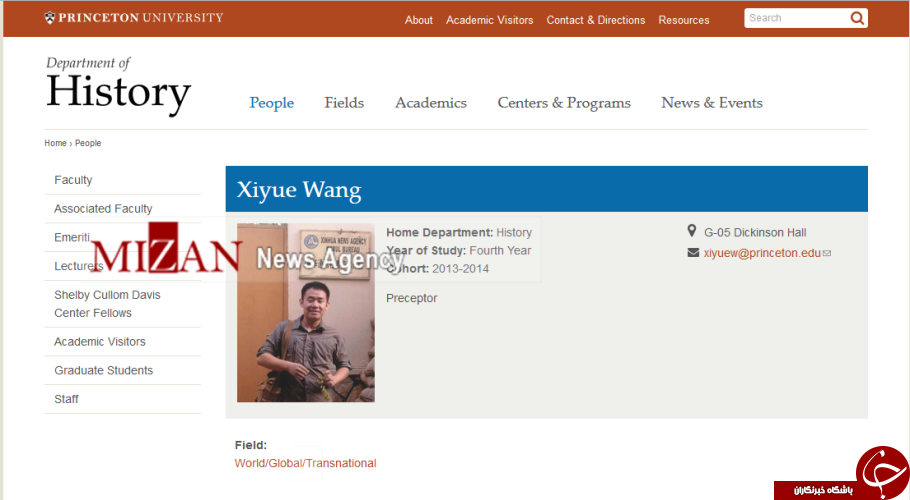
Task: Click the Cohort 2013-2014 text
Action: point(438,269)
